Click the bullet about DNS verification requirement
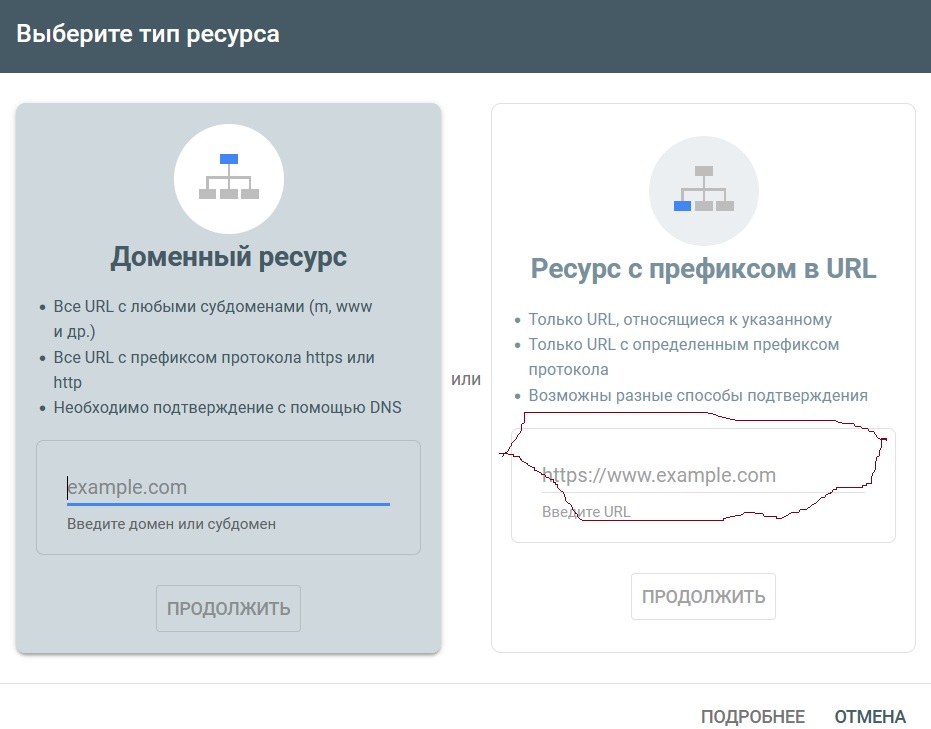This screenshot has width=931, height=729. [x=227, y=407]
